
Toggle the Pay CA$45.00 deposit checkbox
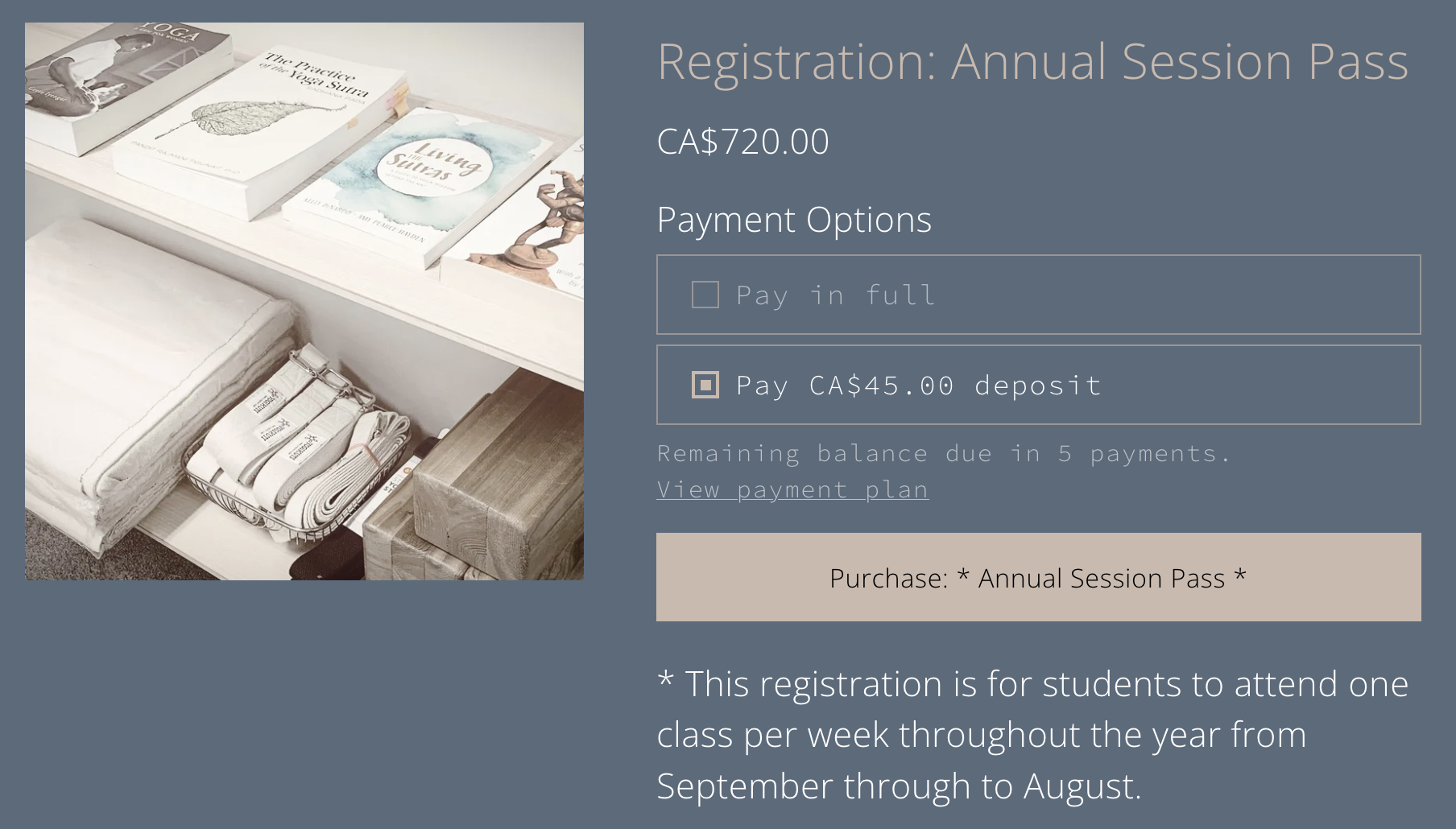[x=705, y=385]
